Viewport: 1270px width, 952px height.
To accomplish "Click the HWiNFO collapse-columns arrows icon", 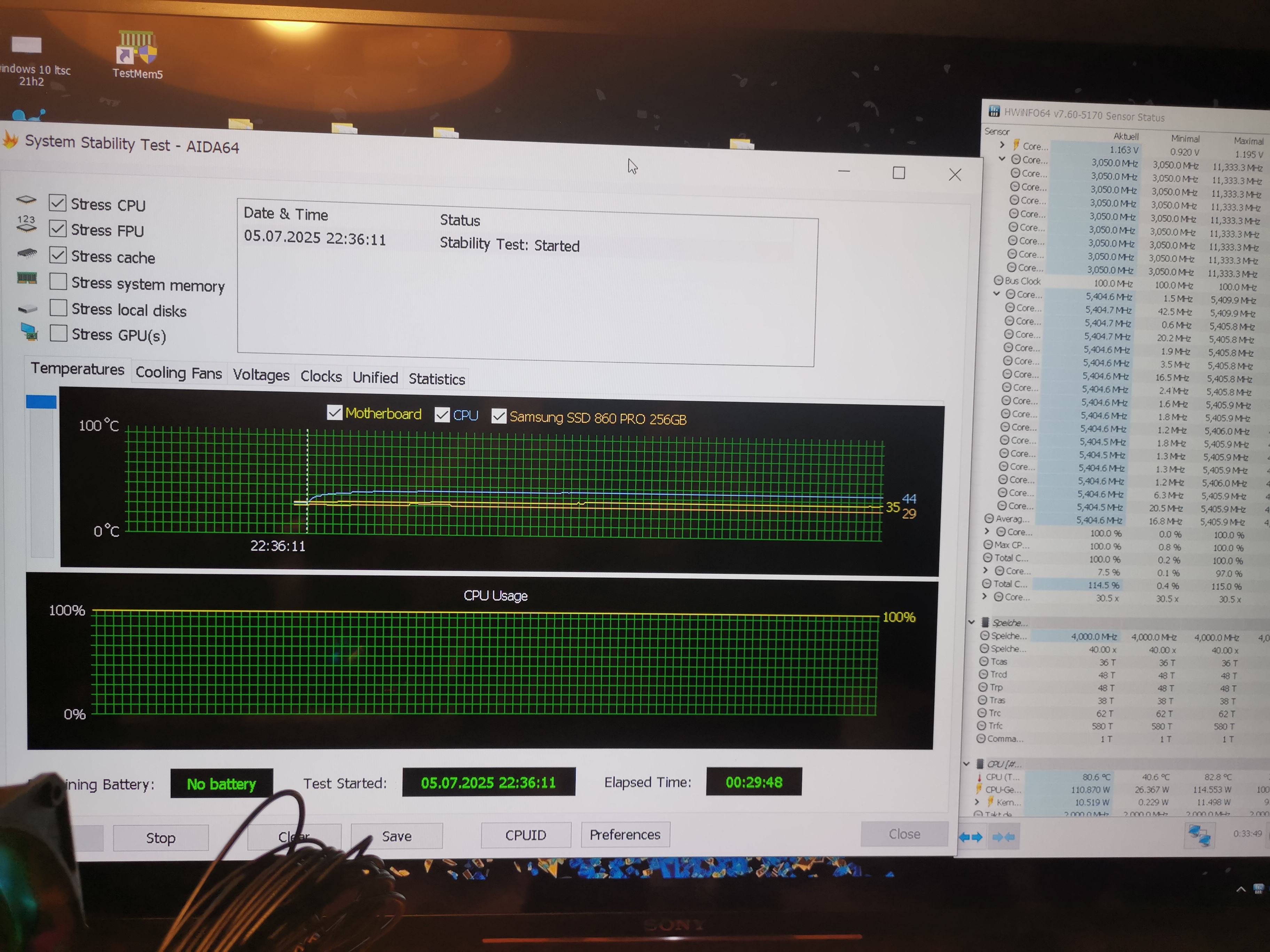I will 1003,837.
